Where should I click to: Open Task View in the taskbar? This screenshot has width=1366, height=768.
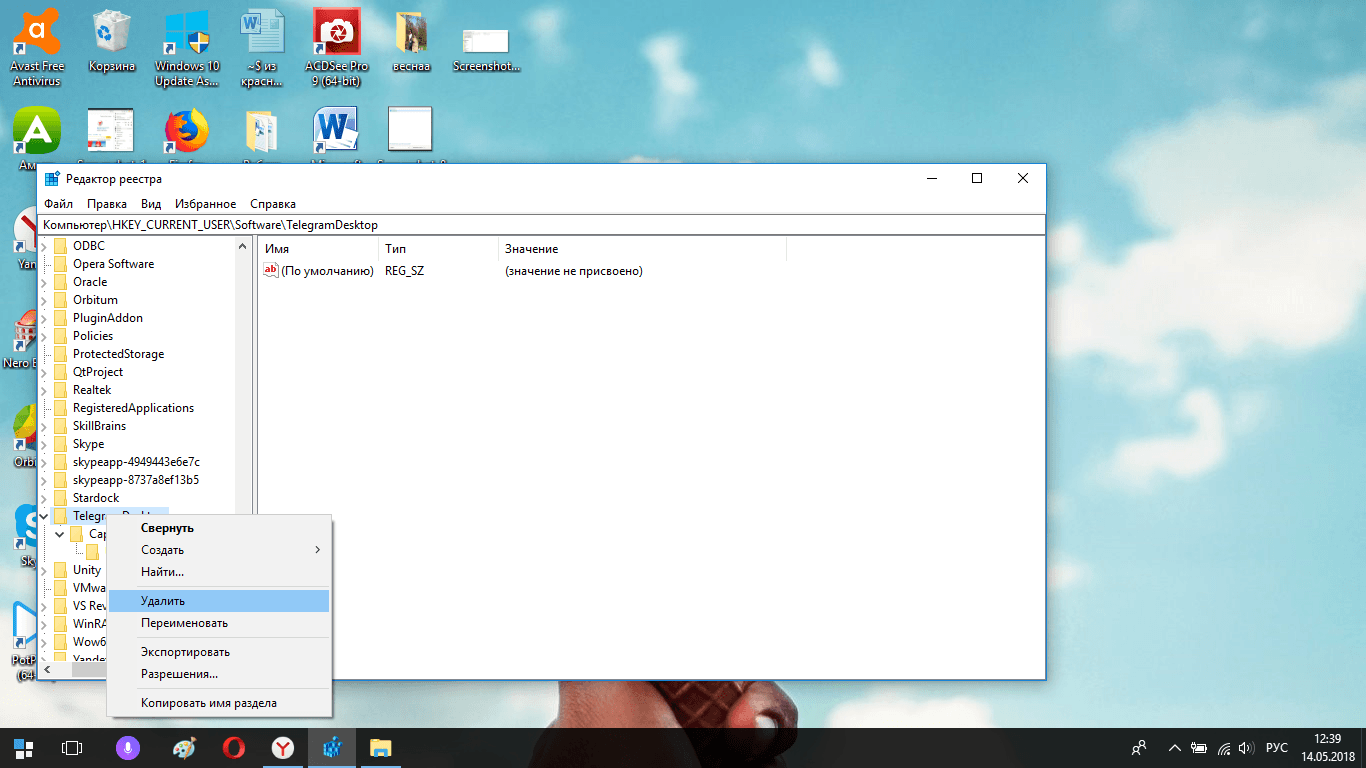pyautogui.click(x=71, y=747)
